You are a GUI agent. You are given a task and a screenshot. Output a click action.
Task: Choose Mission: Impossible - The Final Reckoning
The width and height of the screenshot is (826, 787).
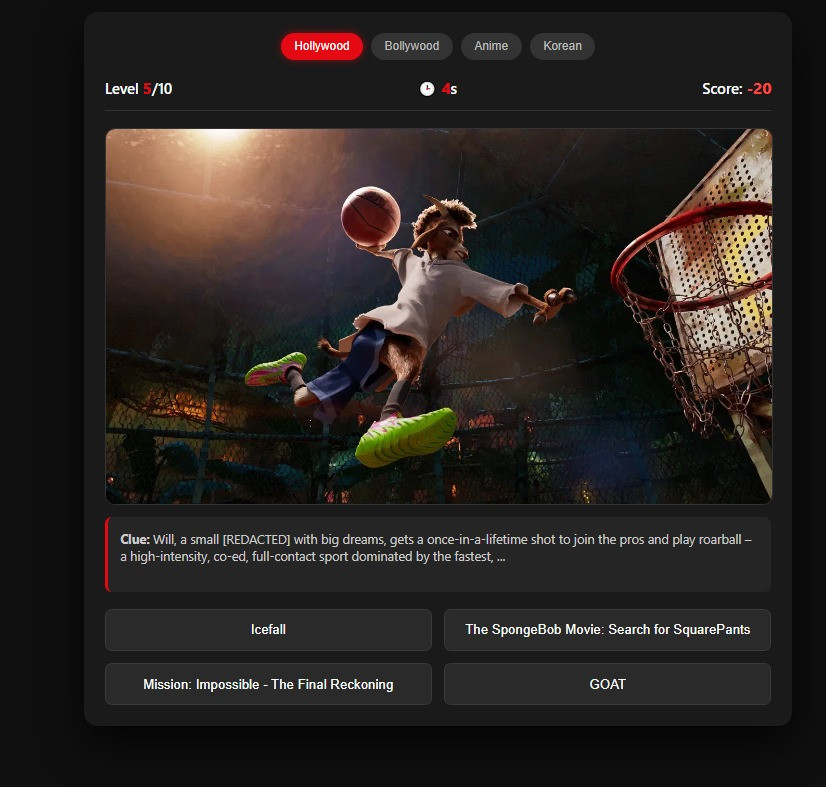tap(268, 684)
